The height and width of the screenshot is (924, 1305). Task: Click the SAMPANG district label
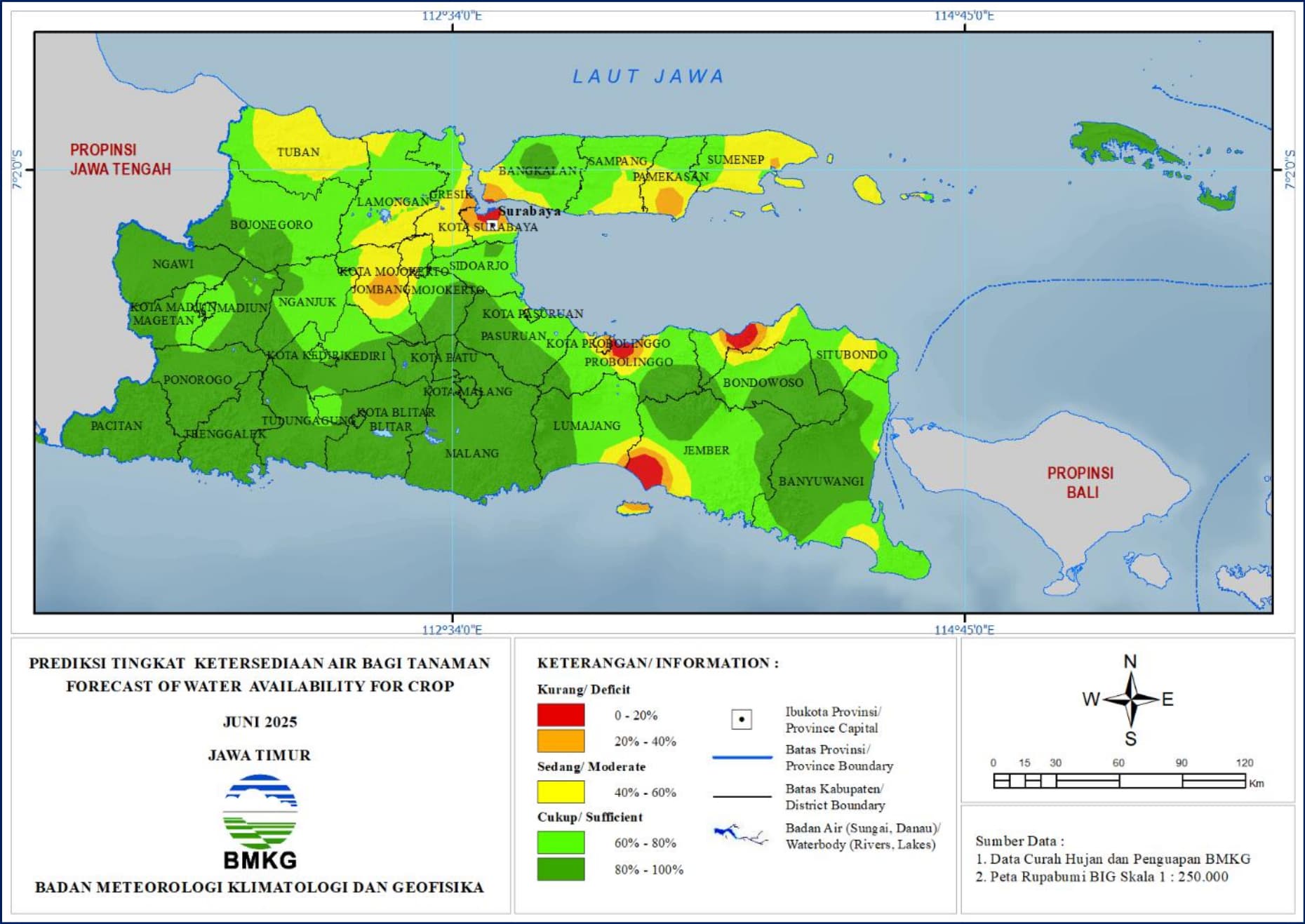tap(617, 161)
